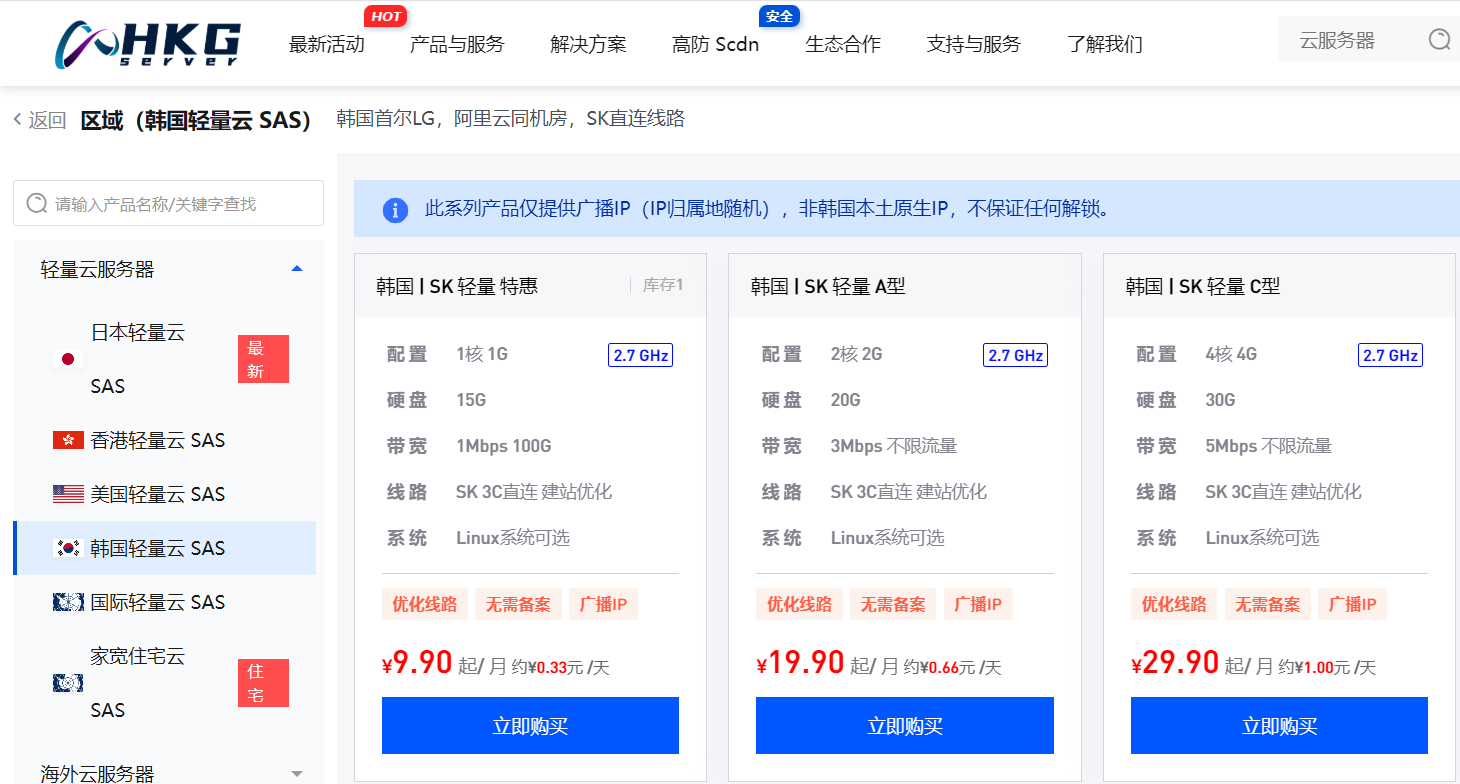The height and width of the screenshot is (784, 1460).
Task: Click the search magnifier in the top bar
Action: (1439, 40)
